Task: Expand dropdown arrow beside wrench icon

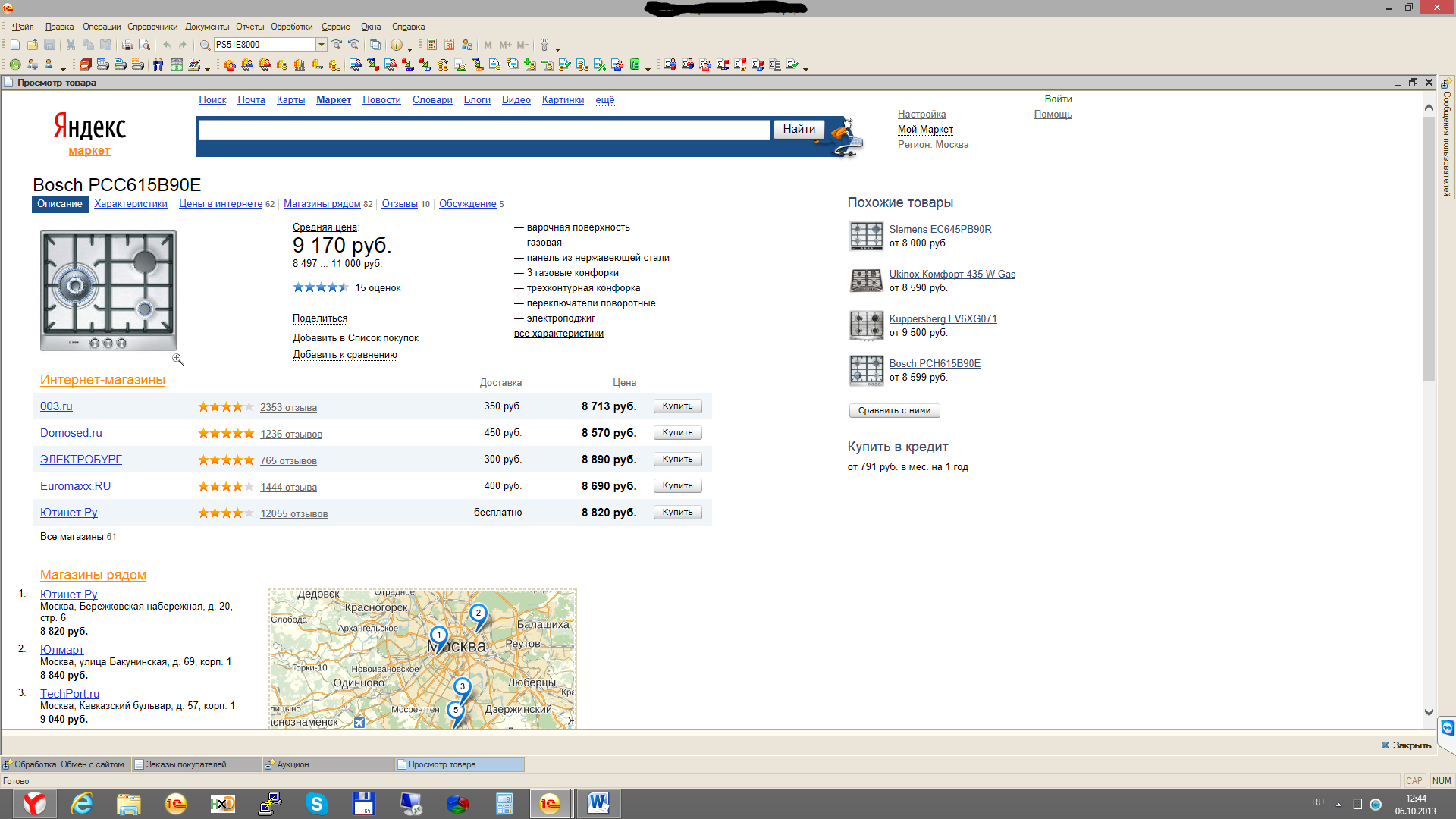Action: pyautogui.click(x=557, y=49)
